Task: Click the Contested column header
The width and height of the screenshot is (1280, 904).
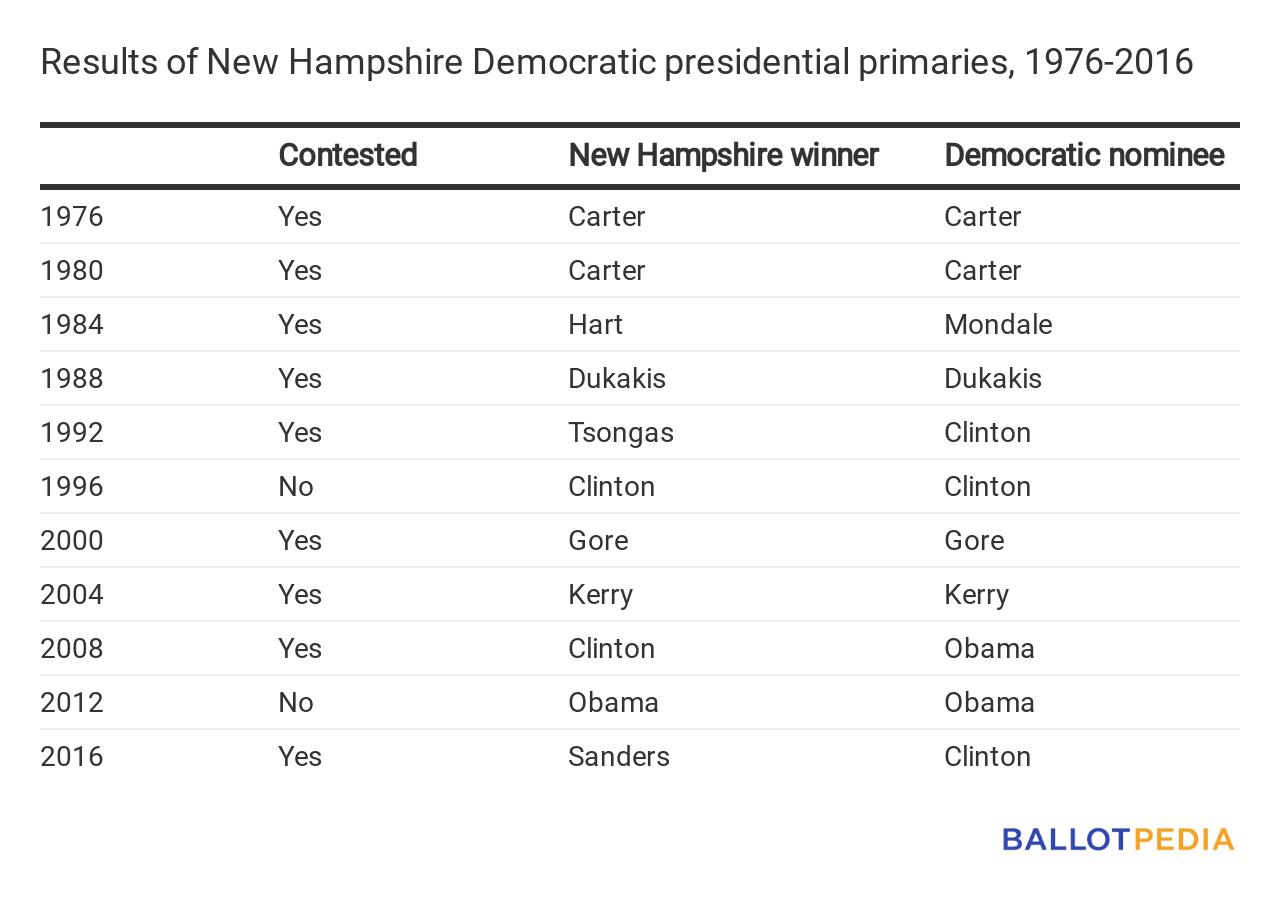Action: (347, 155)
